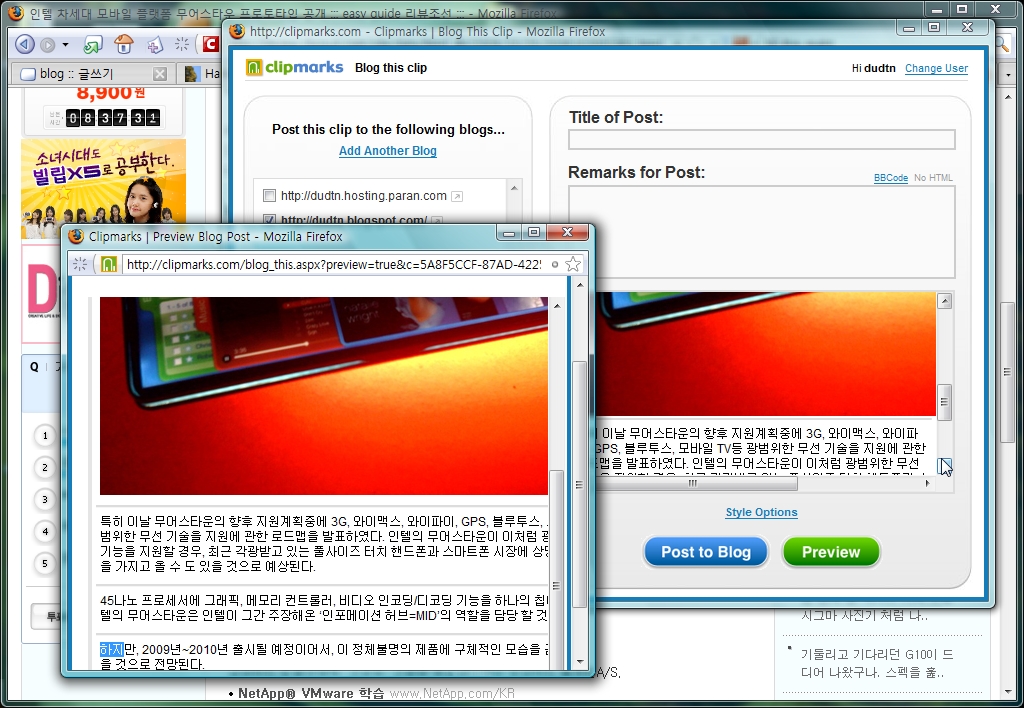Click the 소녀시대 빌립X5 ad banner
This screenshot has height=708, width=1024.
104,189
